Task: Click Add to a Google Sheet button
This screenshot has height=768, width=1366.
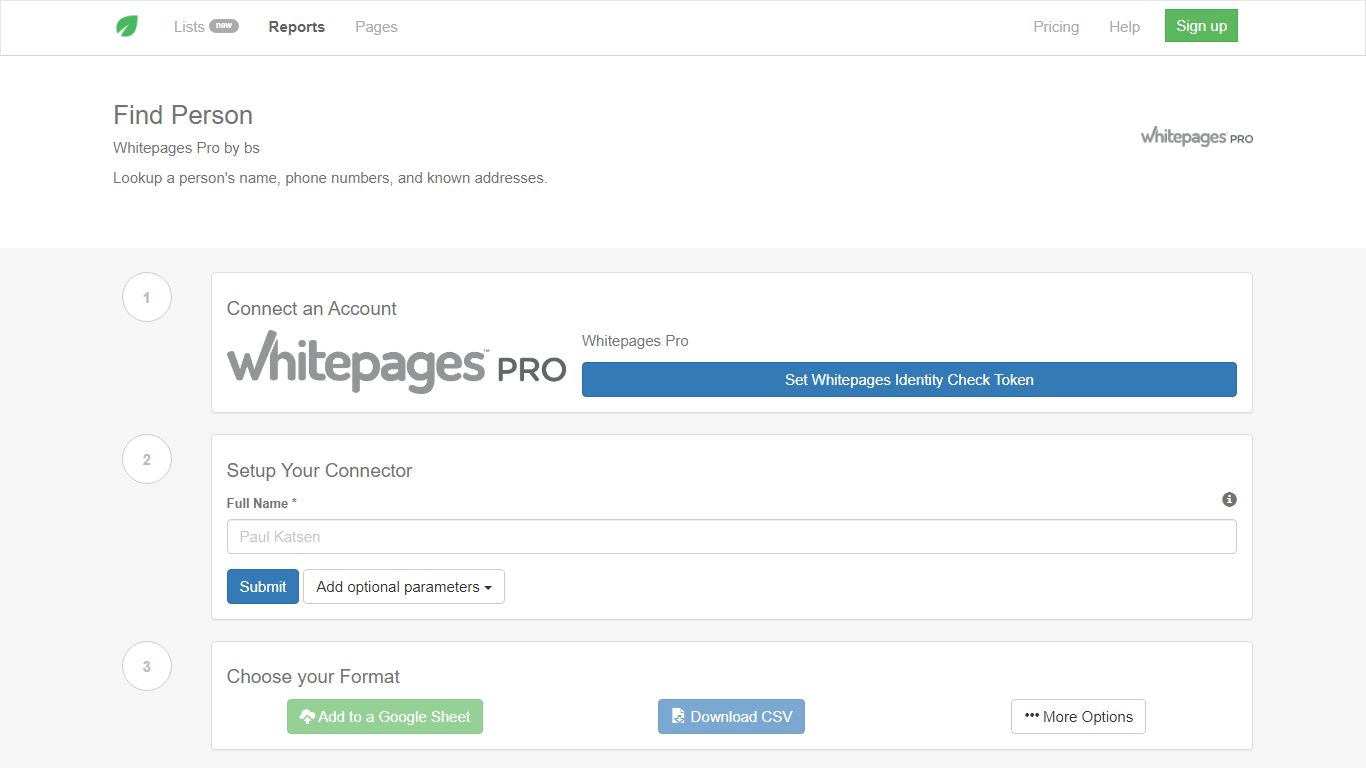Action: click(x=385, y=717)
